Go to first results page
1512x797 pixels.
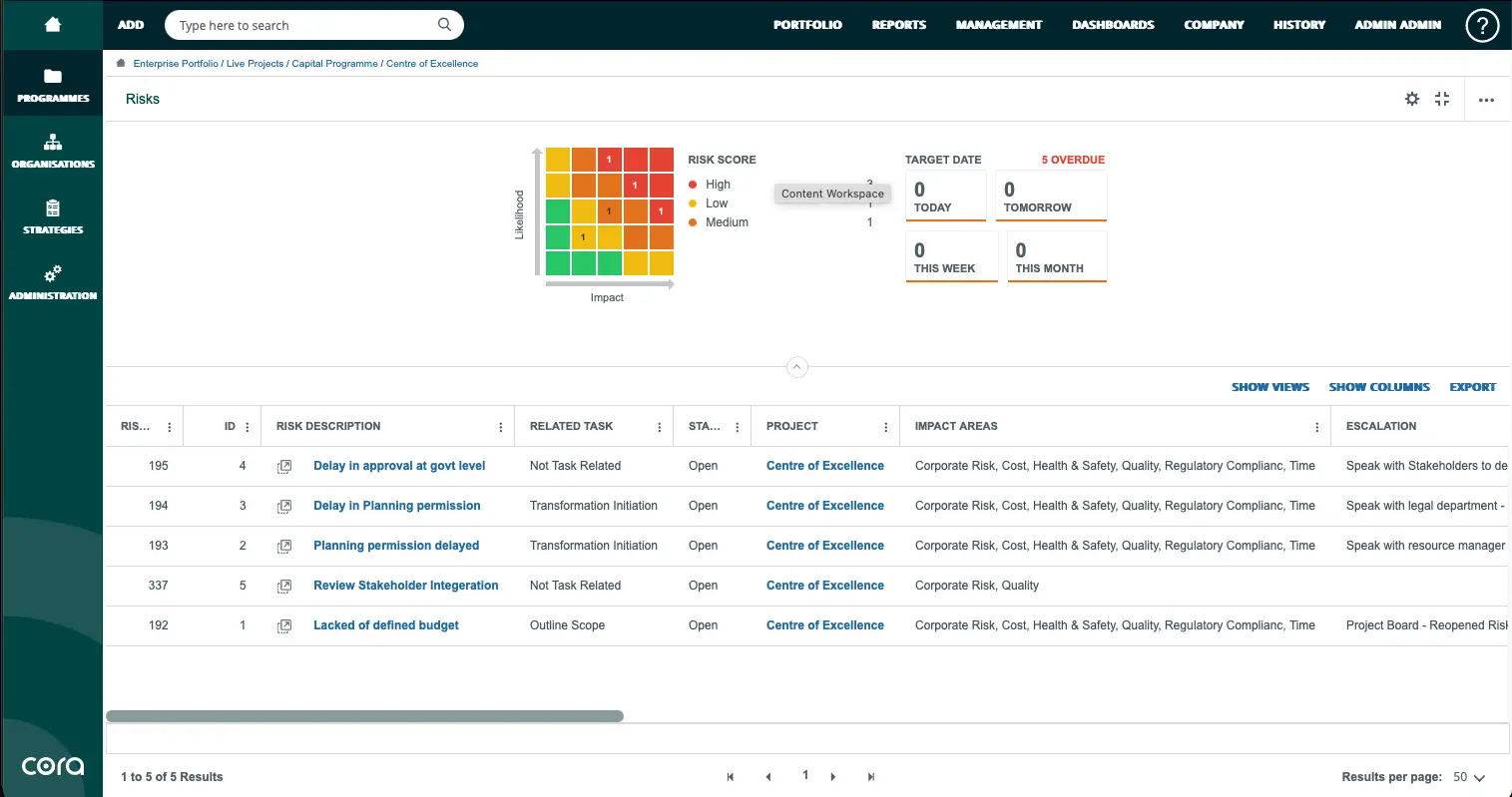pyautogui.click(x=731, y=777)
